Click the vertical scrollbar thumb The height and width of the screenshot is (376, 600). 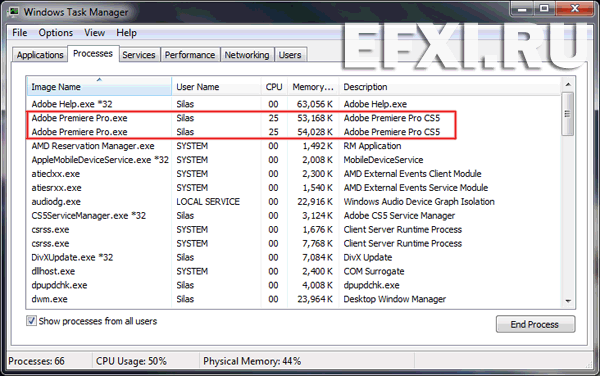[568, 114]
